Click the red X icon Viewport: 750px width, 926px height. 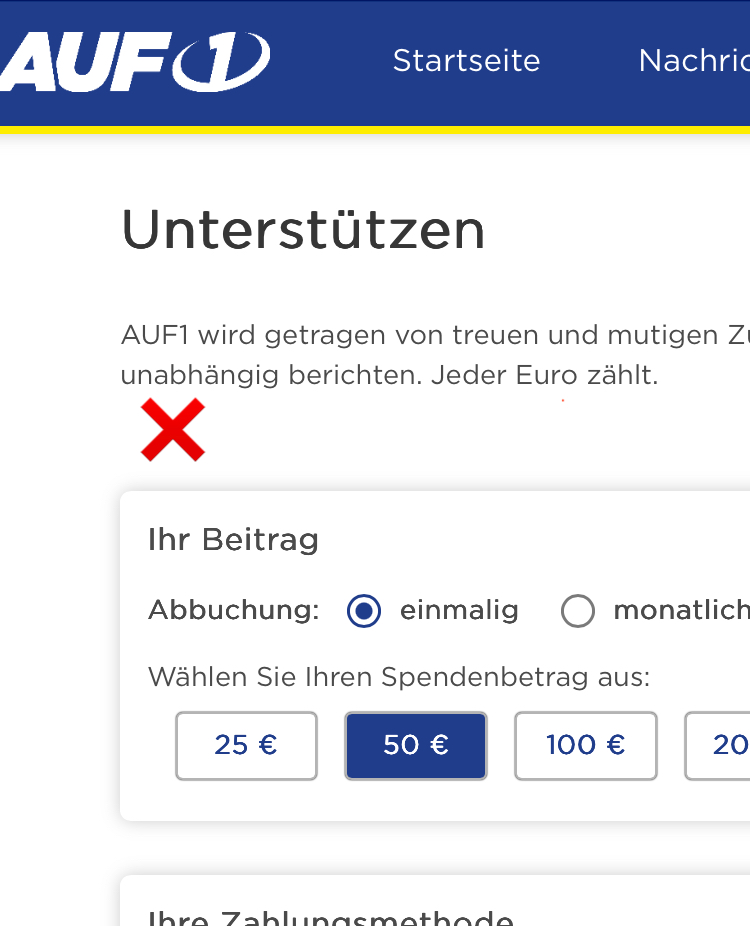[173, 430]
